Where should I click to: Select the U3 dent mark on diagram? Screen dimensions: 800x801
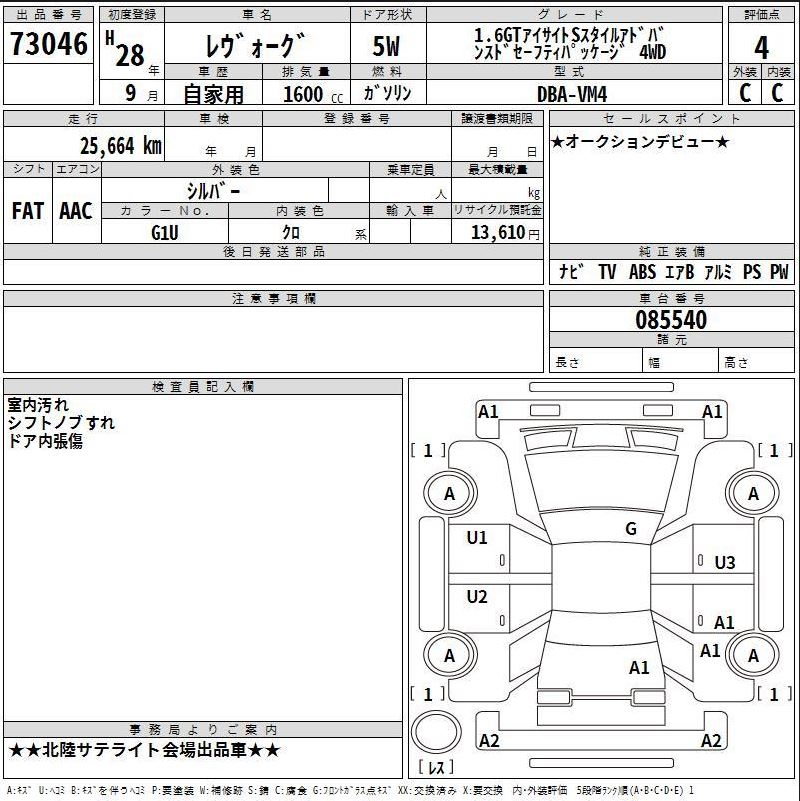point(725,562)
